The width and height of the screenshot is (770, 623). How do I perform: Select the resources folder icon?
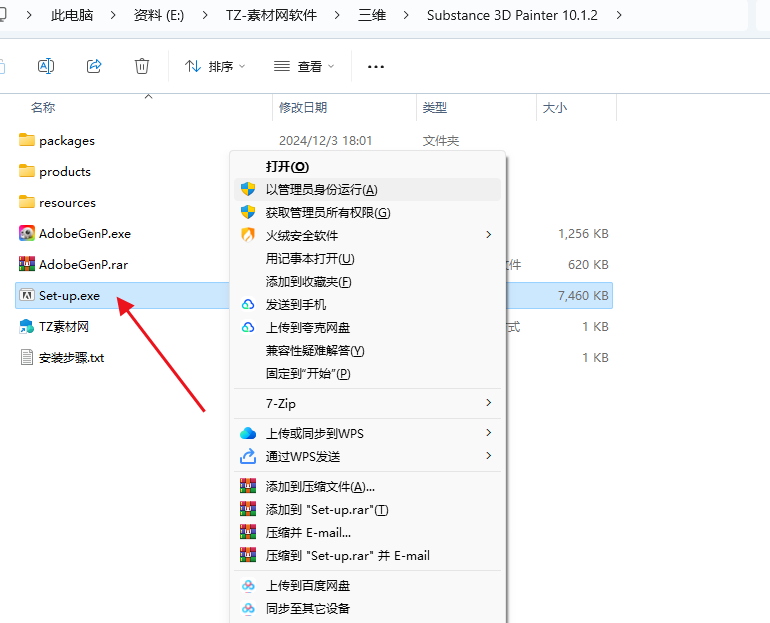27,202
